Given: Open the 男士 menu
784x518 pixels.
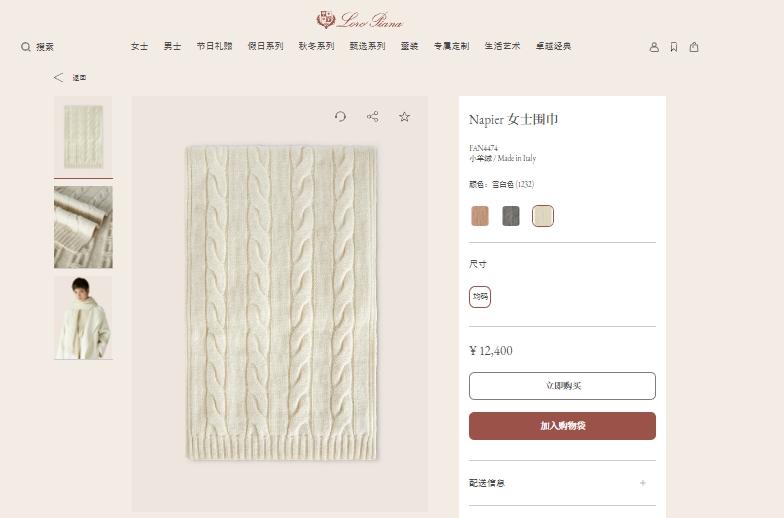Looking at the screenshot, I should click(x=172, y=47).
